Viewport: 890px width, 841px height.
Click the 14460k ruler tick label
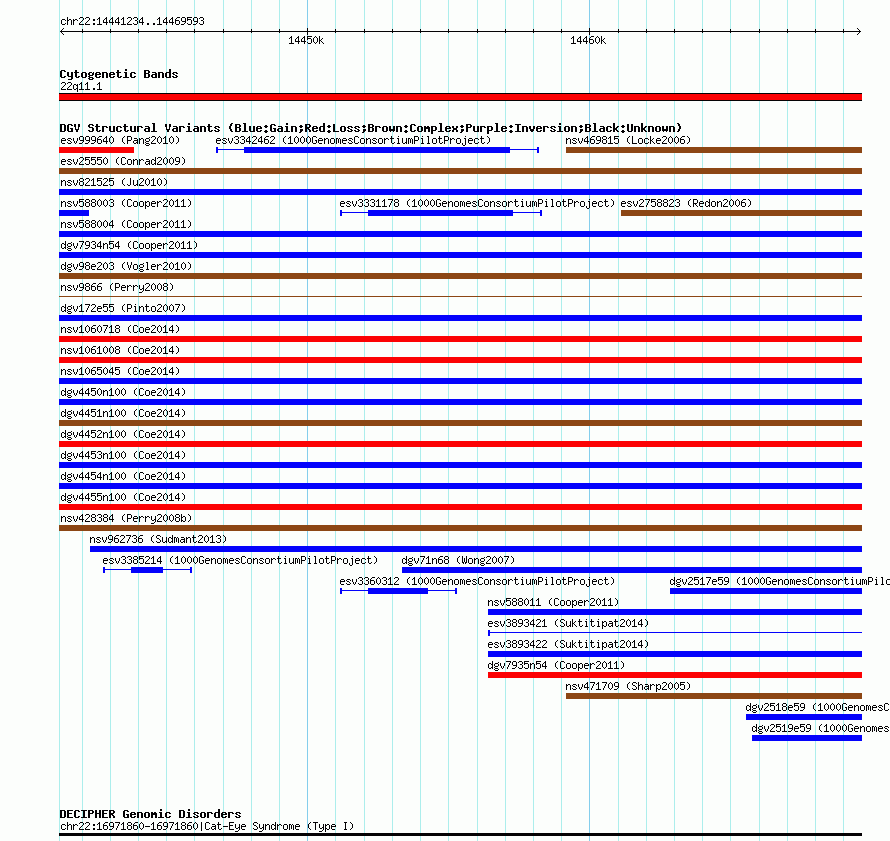pyautogui.click(x=588, y=40)
